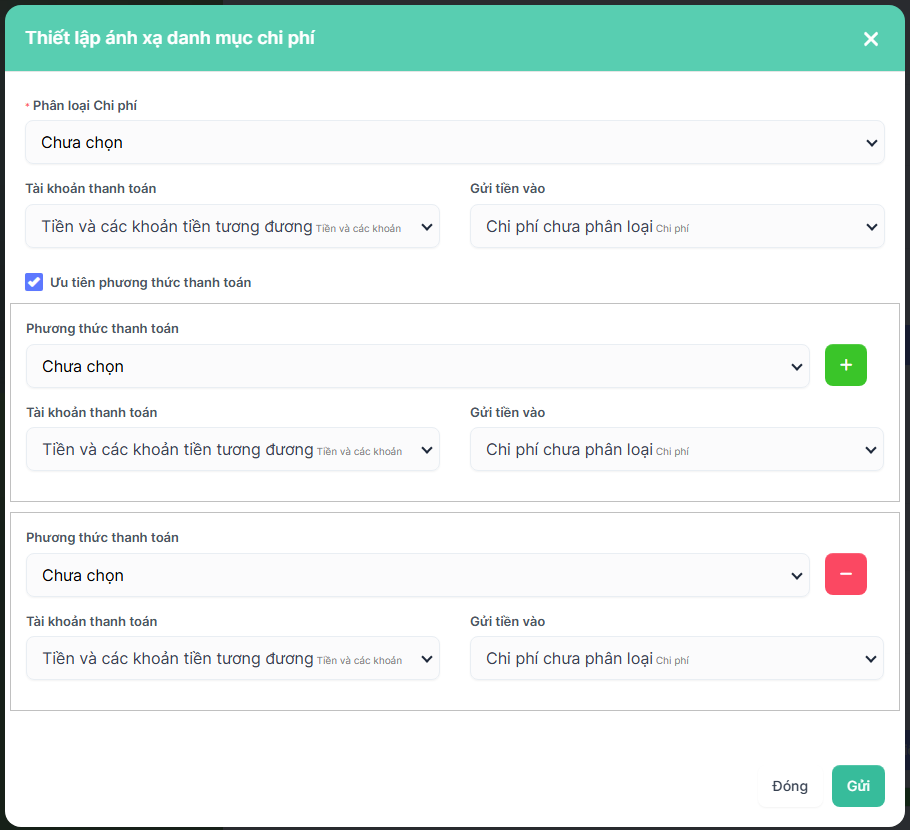Screen dimensions: 910x830
Task: Click the 'Ưu tiên phương thức thanh toán' label text
Action: pos(150,283)
